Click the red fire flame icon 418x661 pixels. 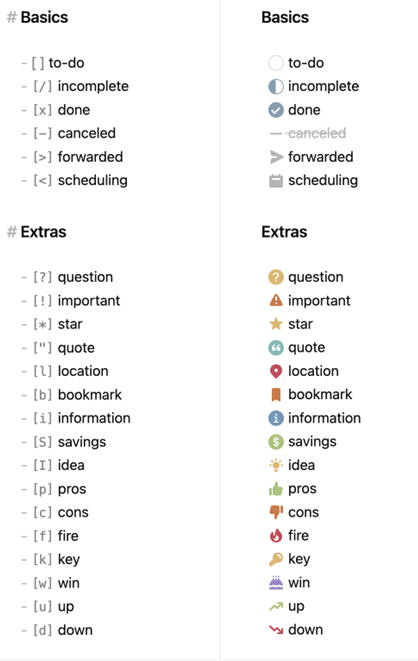[276, 536]
